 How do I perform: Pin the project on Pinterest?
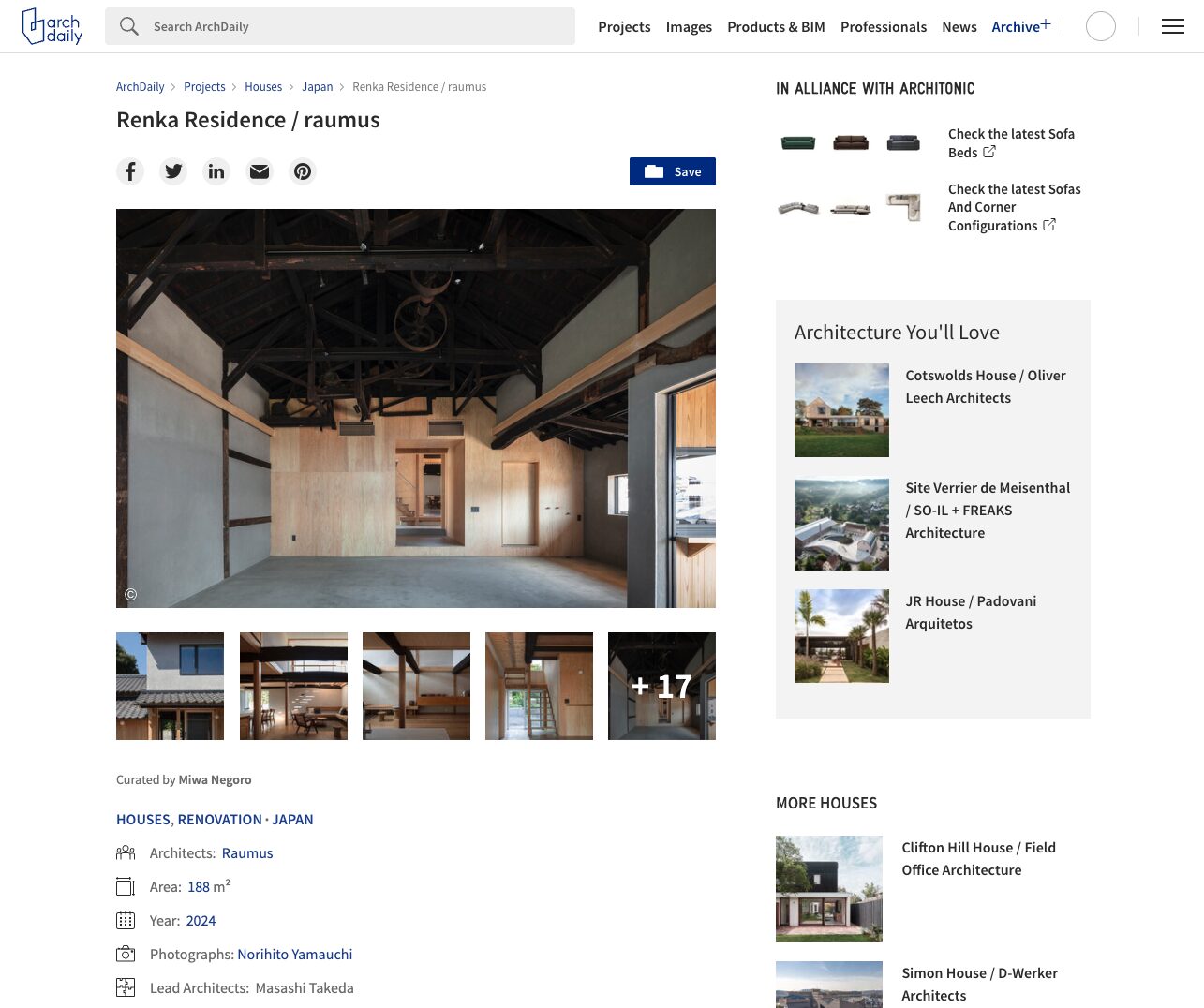coord(303,171)
